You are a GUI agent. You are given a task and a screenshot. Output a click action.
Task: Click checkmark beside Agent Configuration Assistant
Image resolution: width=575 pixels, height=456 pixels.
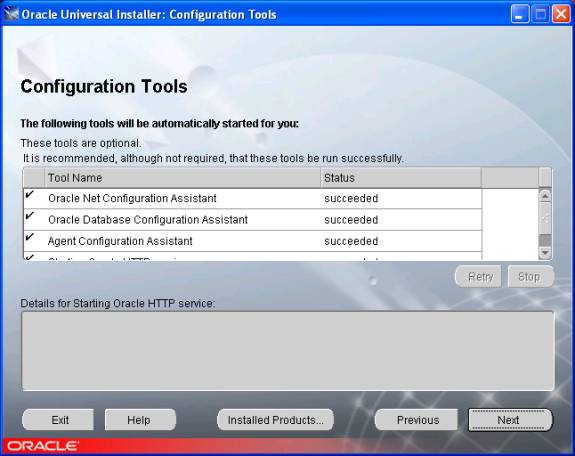click(x=29, y=237)
